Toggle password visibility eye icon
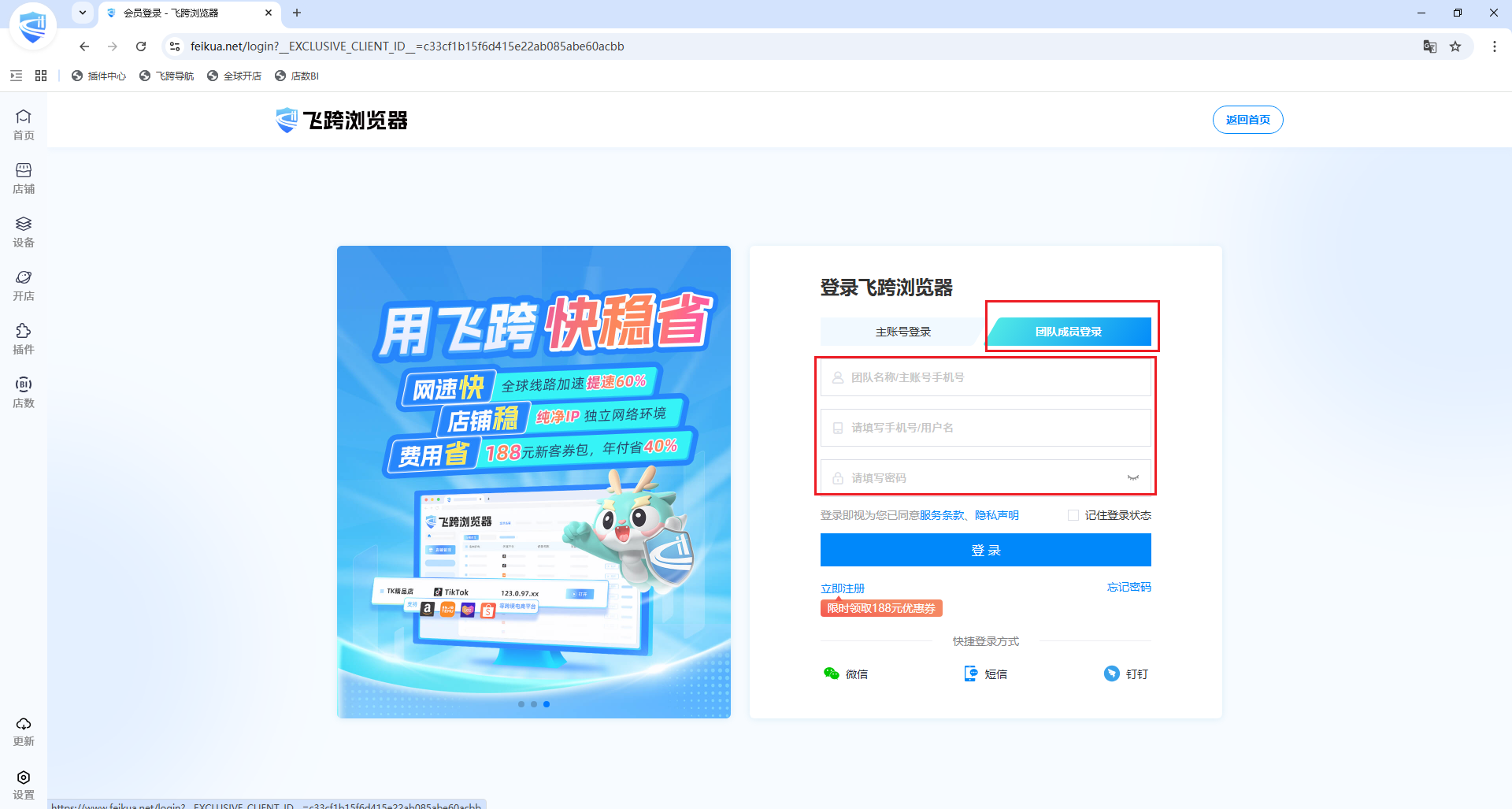1512x809 pixels. pyautogui.click(x=1133, y=477)
